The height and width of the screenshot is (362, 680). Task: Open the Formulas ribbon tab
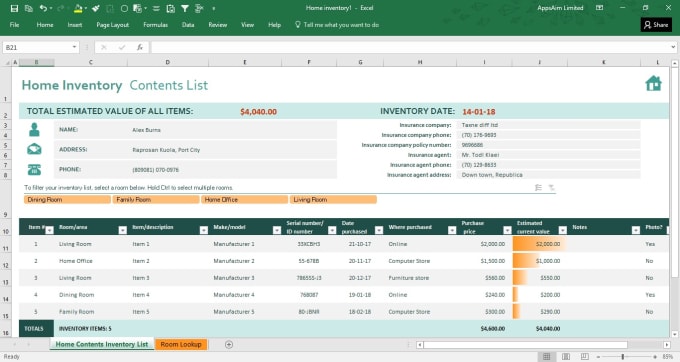click(155, 25)
